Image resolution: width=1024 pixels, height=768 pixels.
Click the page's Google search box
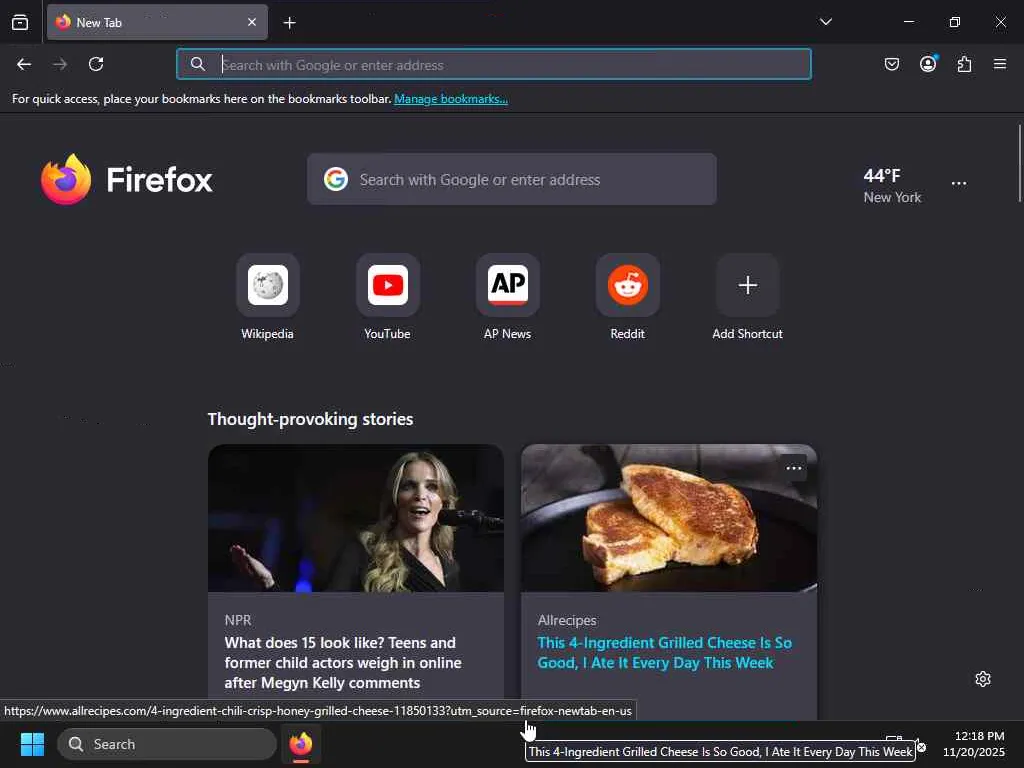511,179
